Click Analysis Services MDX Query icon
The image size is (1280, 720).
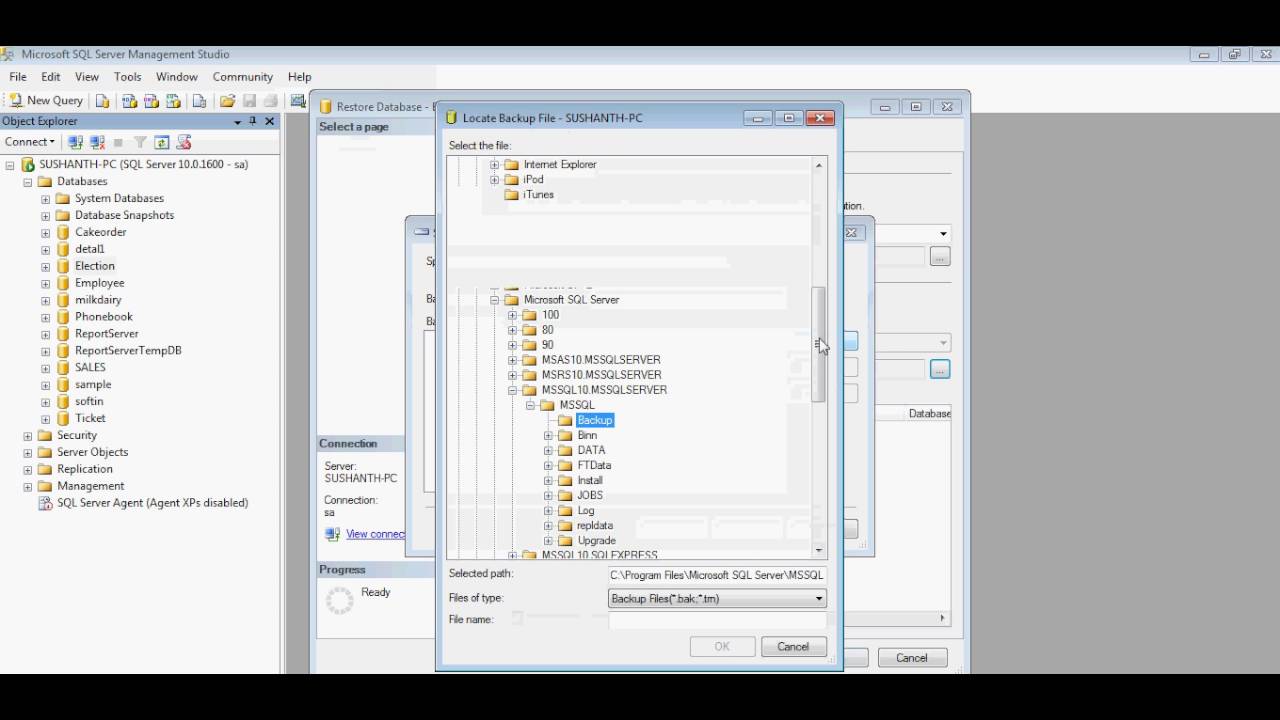129,100
